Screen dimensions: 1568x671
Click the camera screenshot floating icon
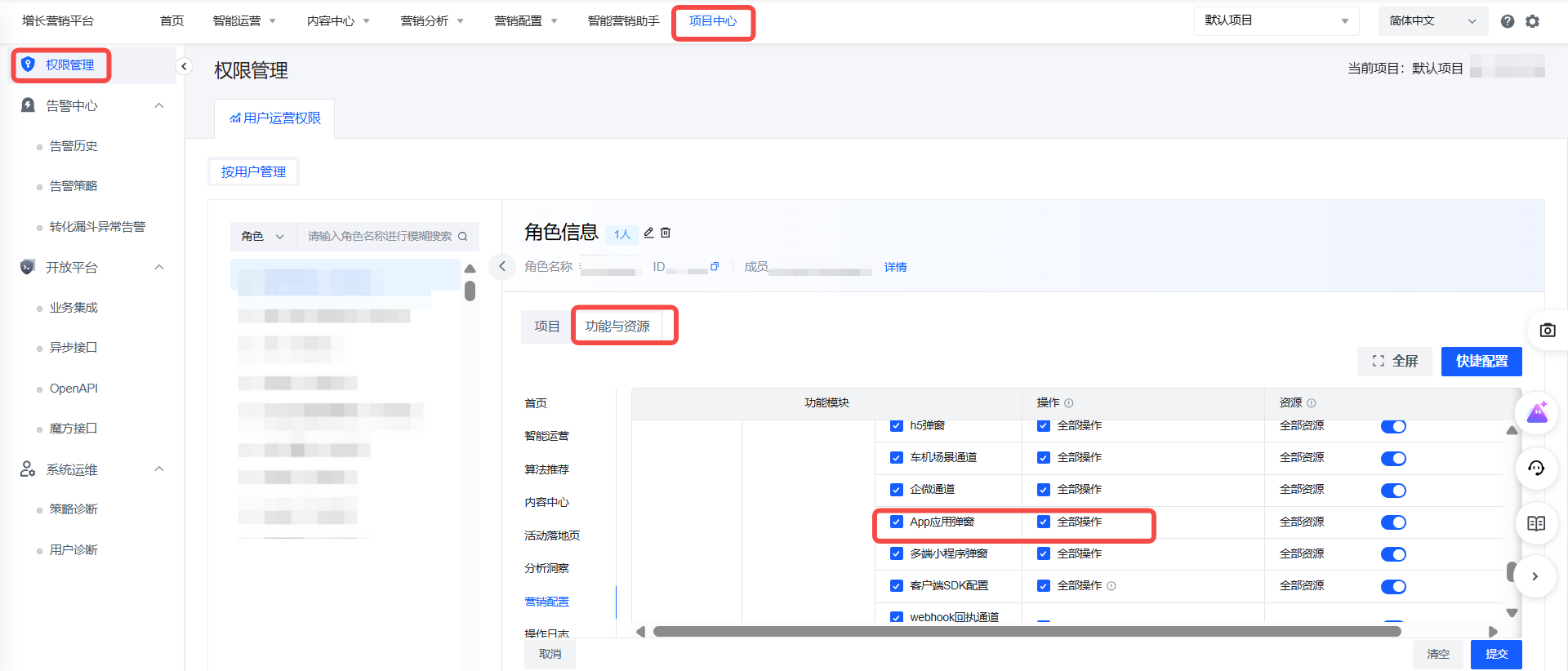coord(1547,331)
